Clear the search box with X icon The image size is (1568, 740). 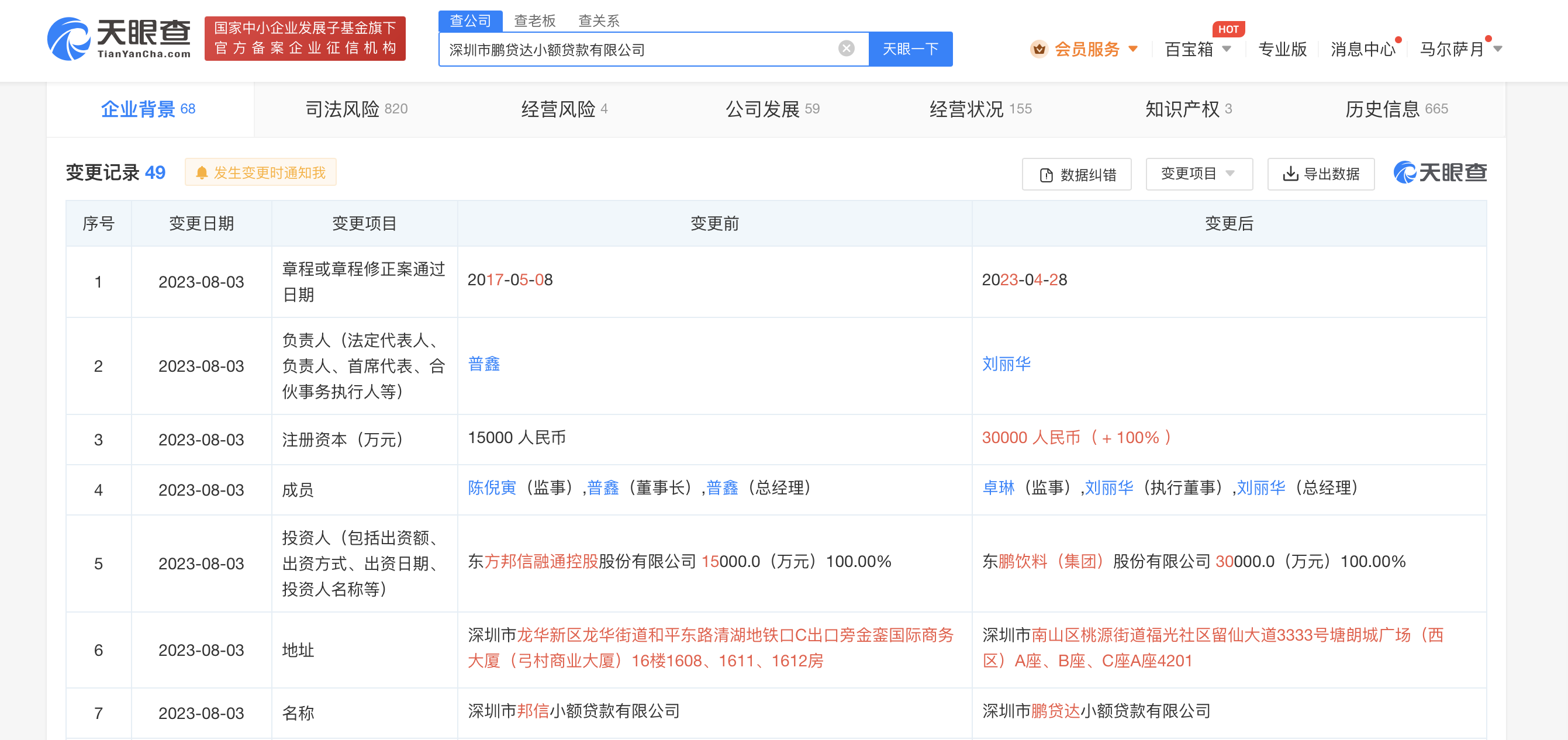coord(846,49)
